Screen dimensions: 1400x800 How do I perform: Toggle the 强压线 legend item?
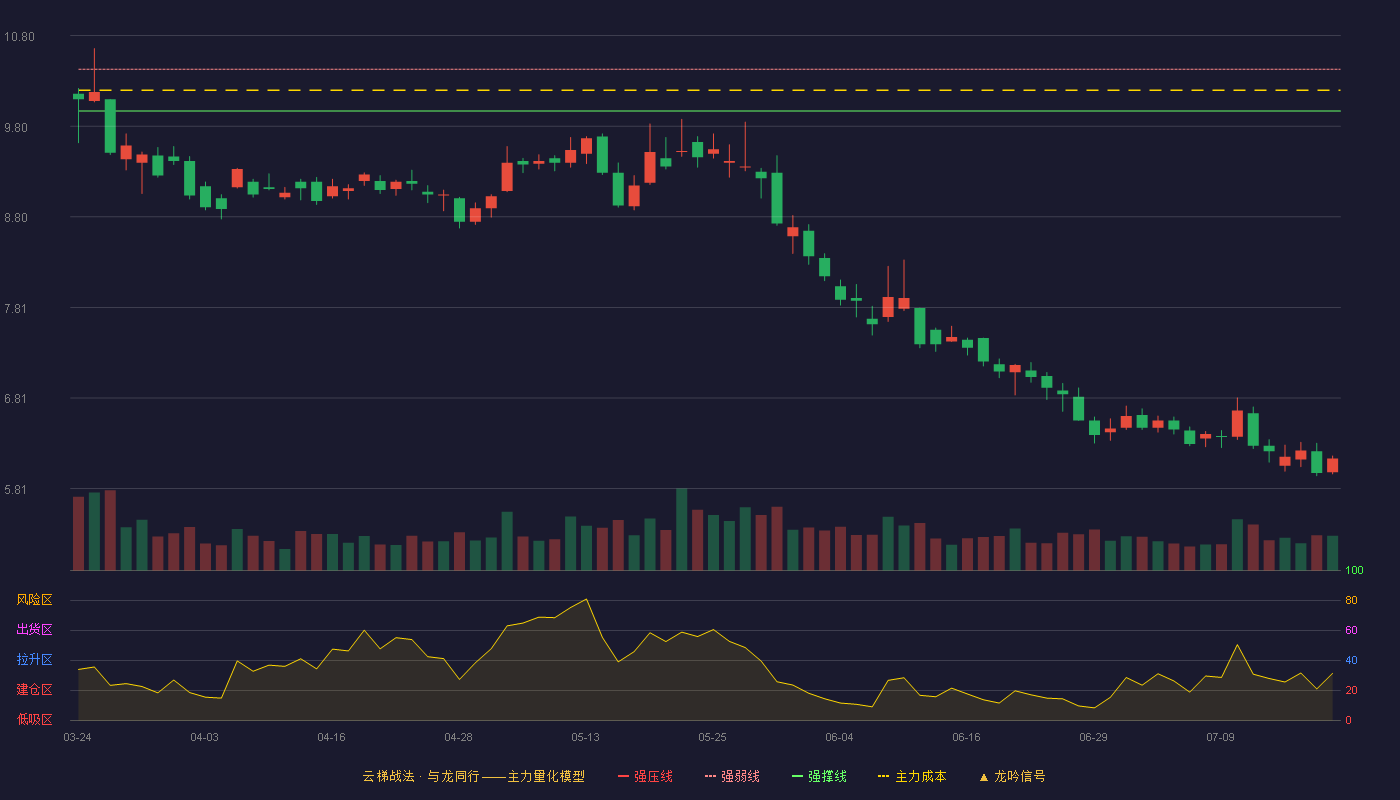coord(645,776)
